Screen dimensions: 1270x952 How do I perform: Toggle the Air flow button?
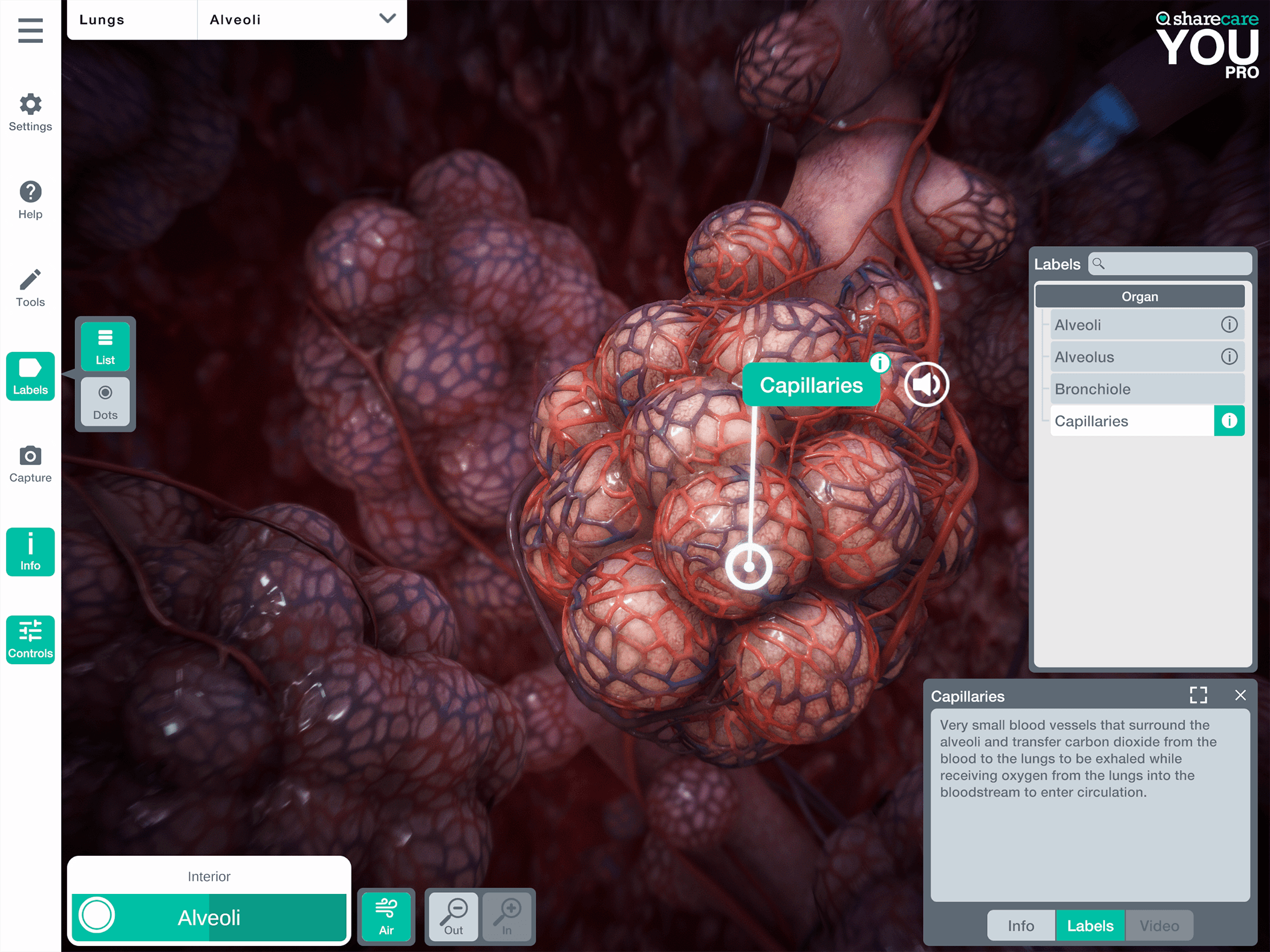[386, 916]
